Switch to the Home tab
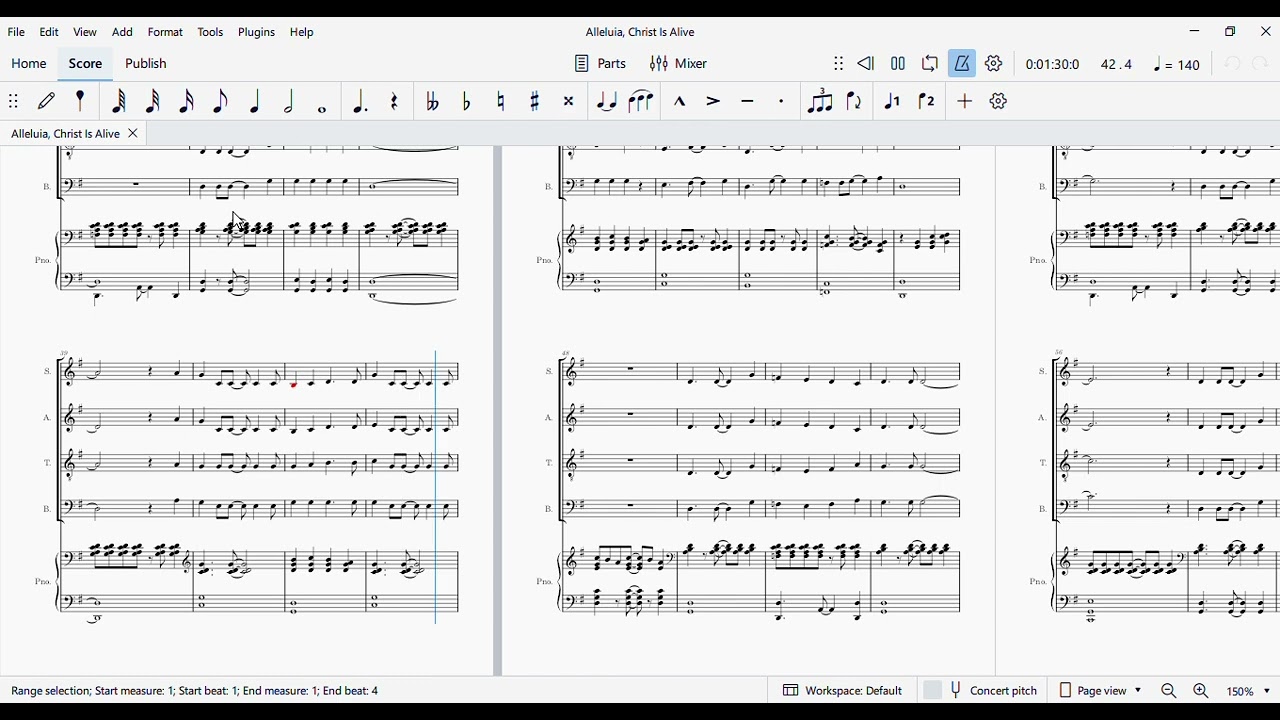The width and height of the screenshot is (1280, 720). [x=29, y=64]
